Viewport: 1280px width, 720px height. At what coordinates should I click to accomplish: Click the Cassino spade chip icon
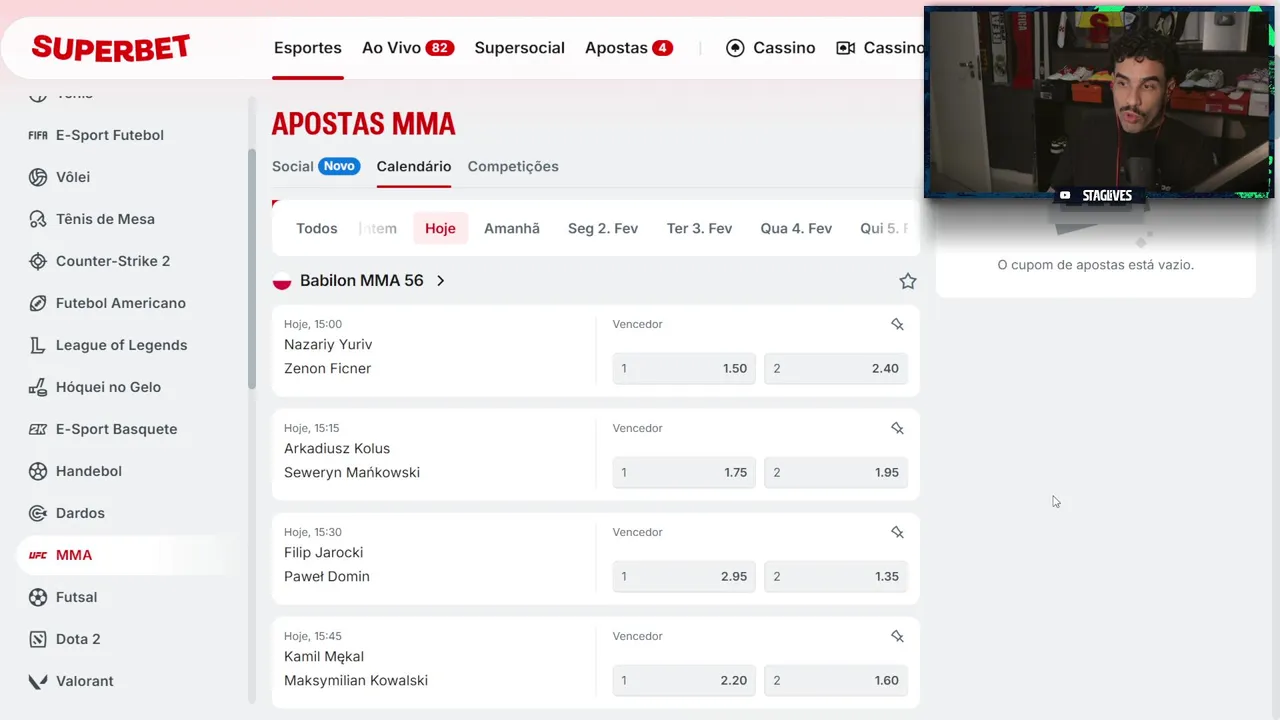click(735, 48)
